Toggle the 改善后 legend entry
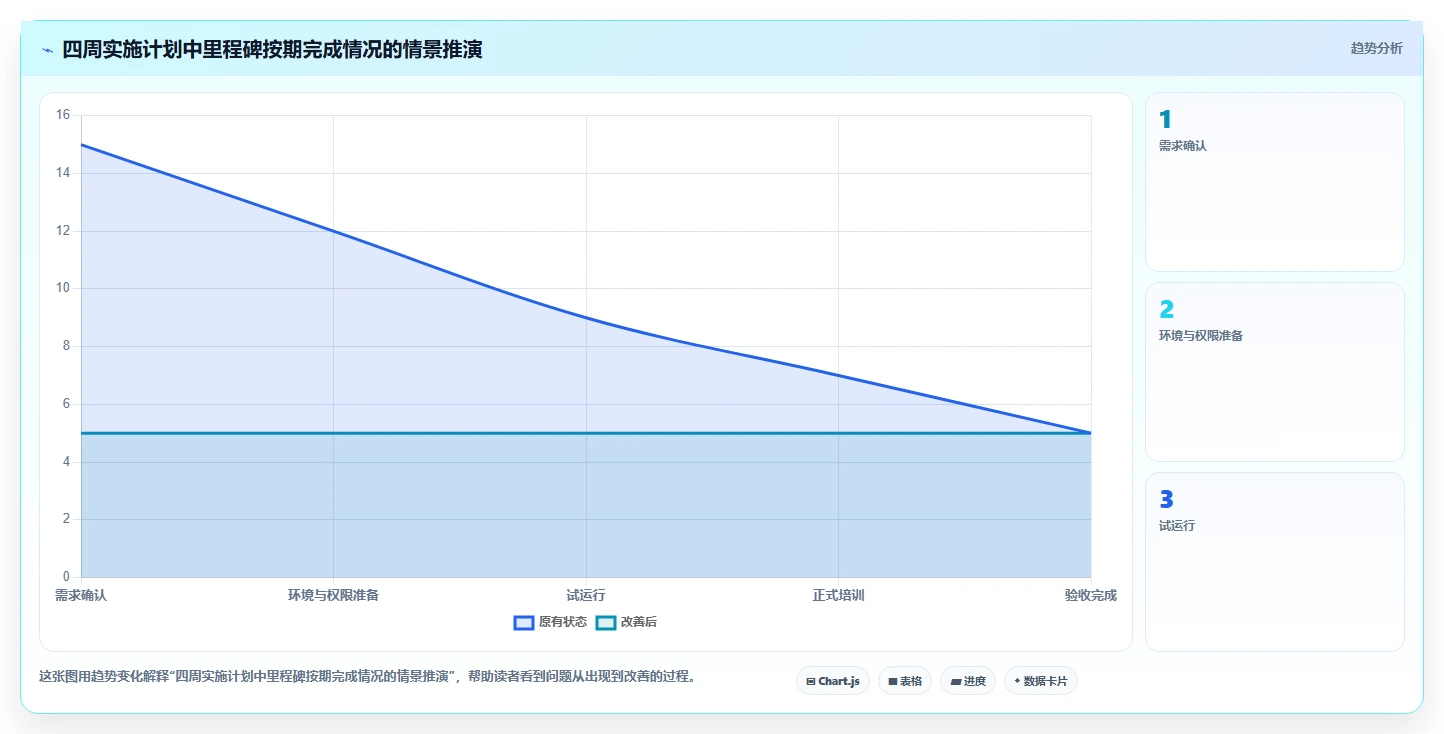1444x734 pixels. (x=626, y=622)
